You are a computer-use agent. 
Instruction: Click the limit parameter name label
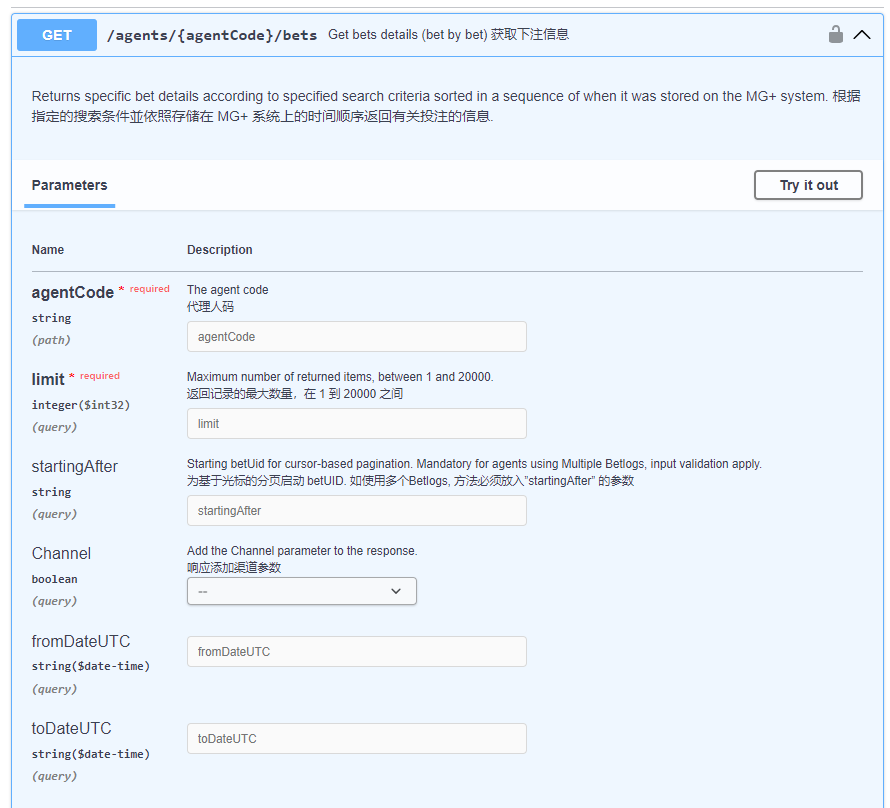(x=48, y=380)
